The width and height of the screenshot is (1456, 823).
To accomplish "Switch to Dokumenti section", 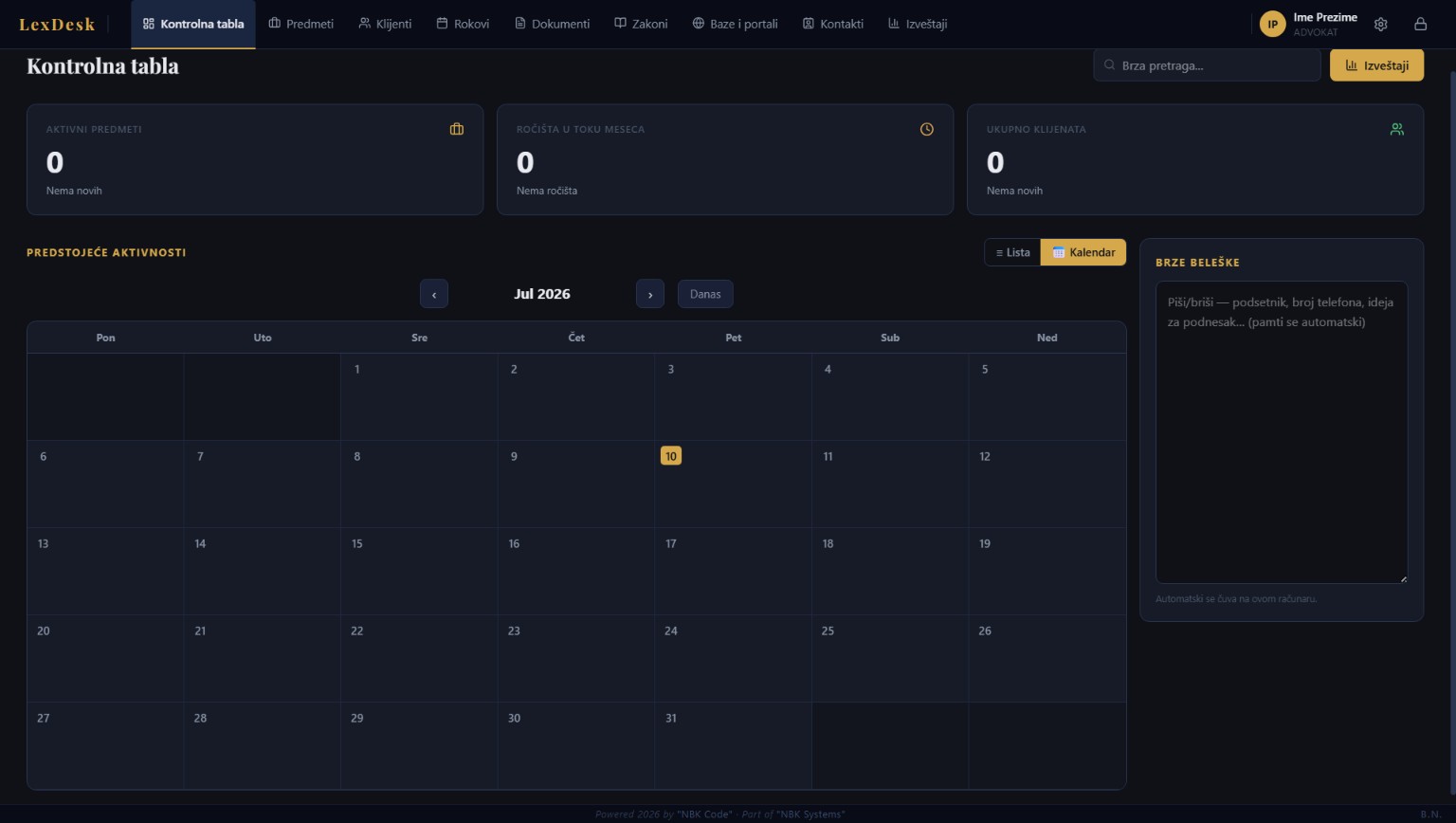I will point(552,24).
